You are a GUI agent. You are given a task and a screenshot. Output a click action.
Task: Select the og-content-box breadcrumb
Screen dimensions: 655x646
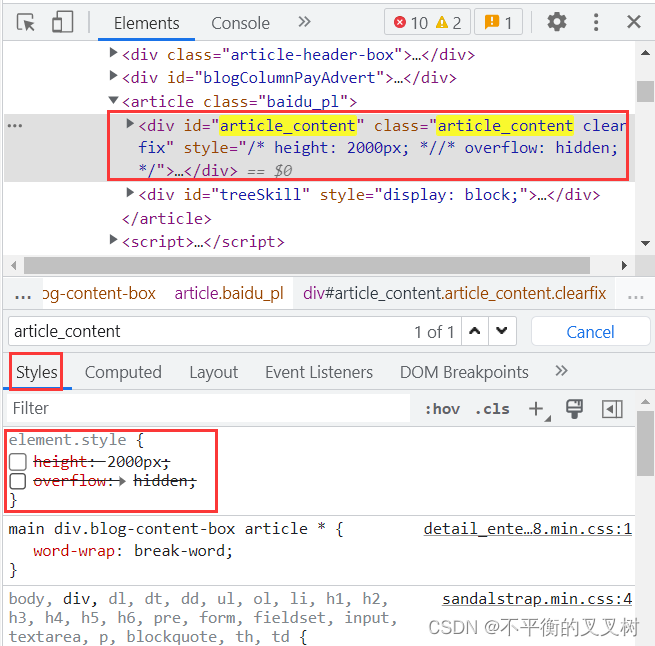click(99, 293)
